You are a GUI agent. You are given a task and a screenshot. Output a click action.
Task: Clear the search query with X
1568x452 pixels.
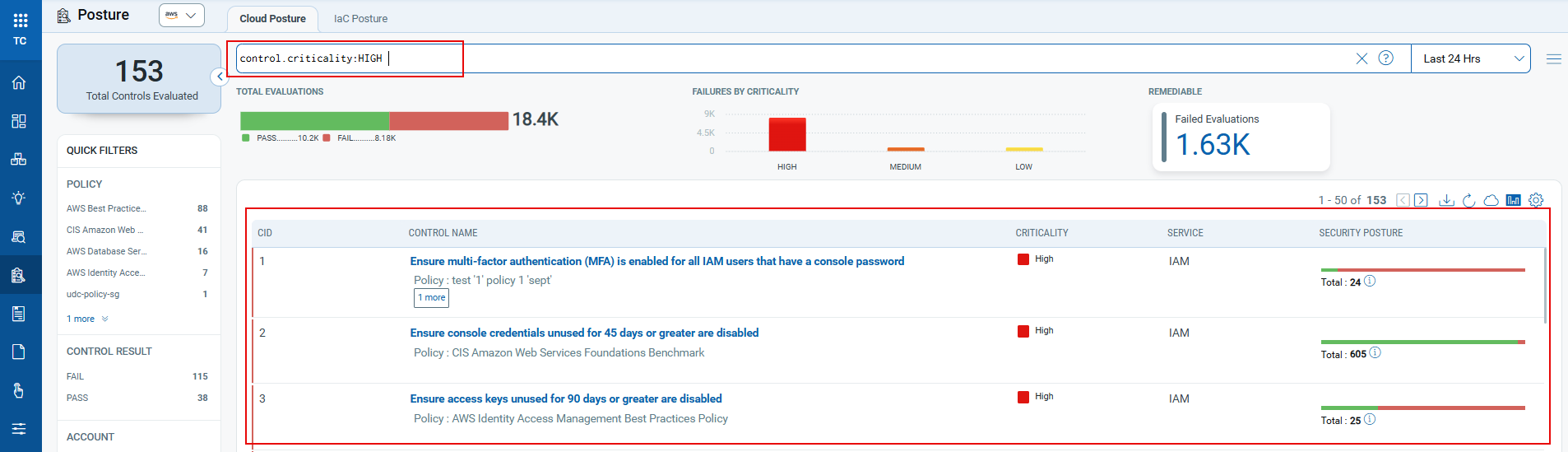click(1362, 58)
